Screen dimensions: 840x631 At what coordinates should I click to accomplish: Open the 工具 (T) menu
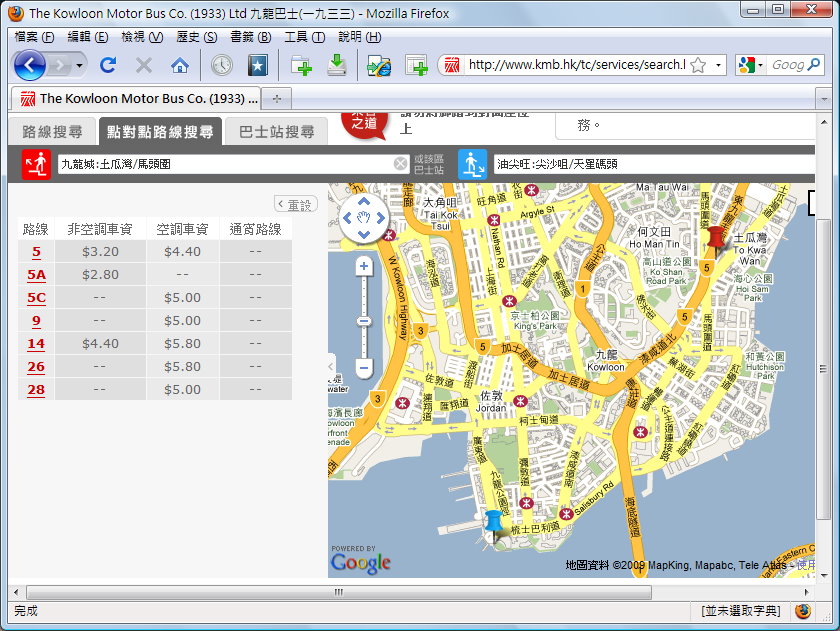pyautogui.click(x=304, y=37)
